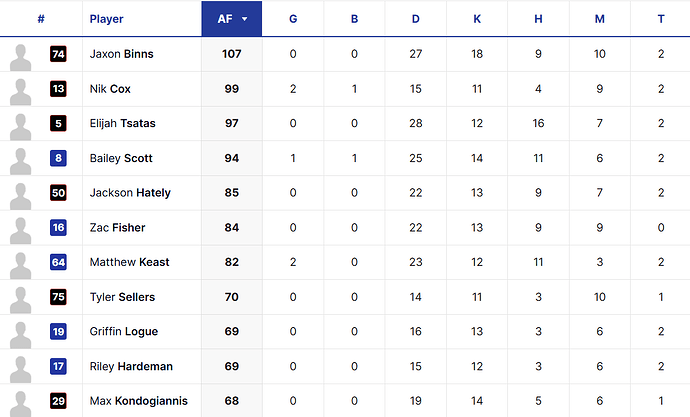
Task: Click Bailey Scott's blue number 8 badge
Action: 59,158
